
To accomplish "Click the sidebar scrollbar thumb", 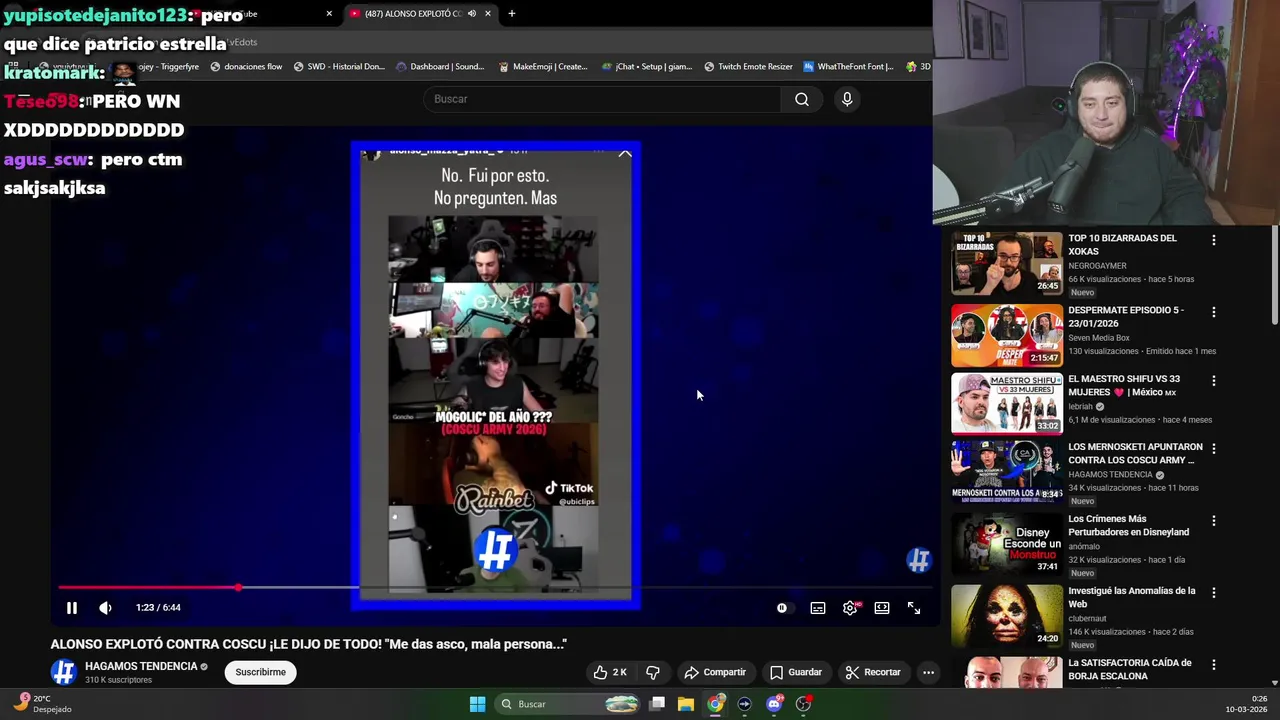I will coord(1275,276).
